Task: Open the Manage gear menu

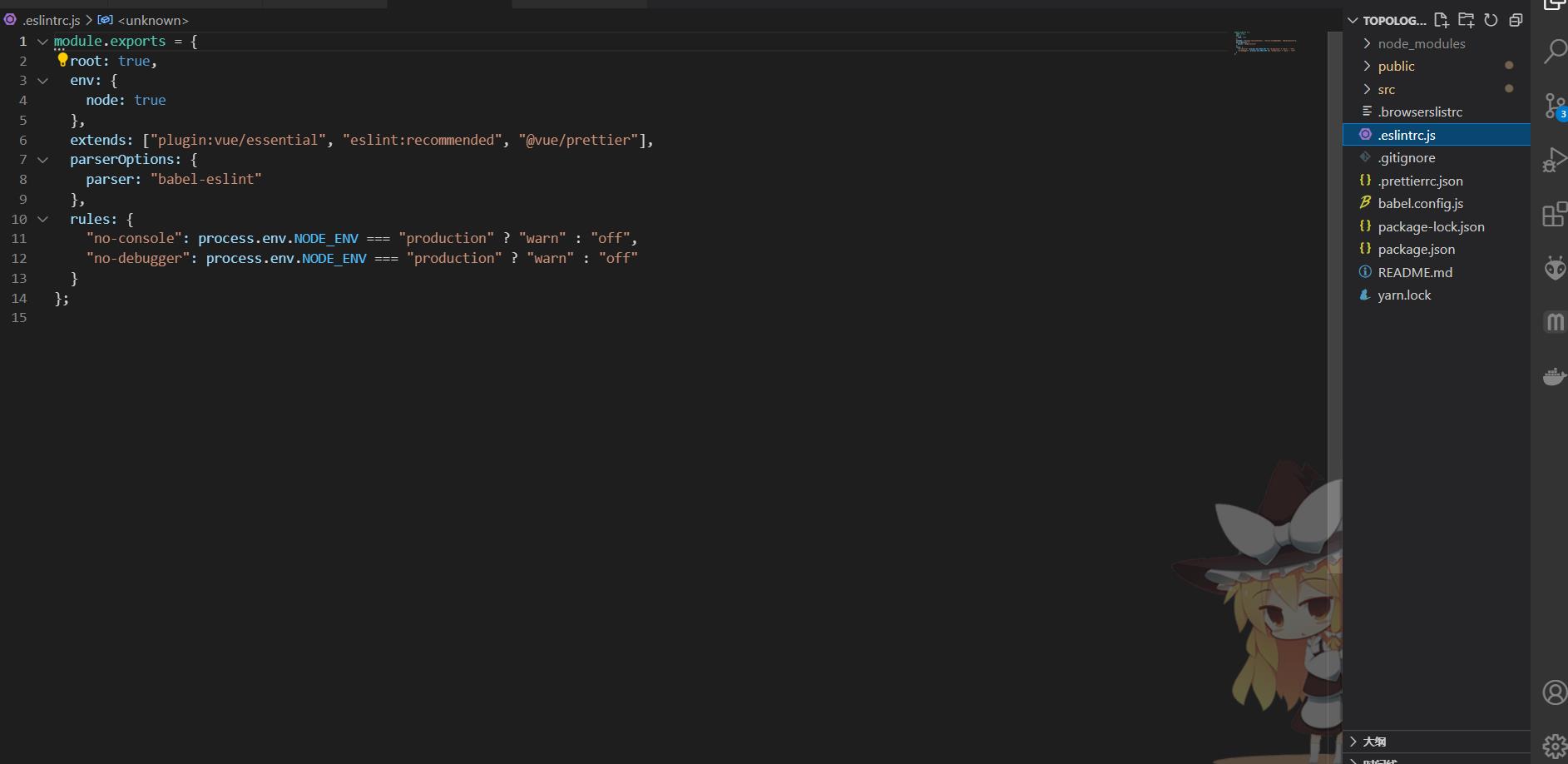Action: [x=1555, y=747]
